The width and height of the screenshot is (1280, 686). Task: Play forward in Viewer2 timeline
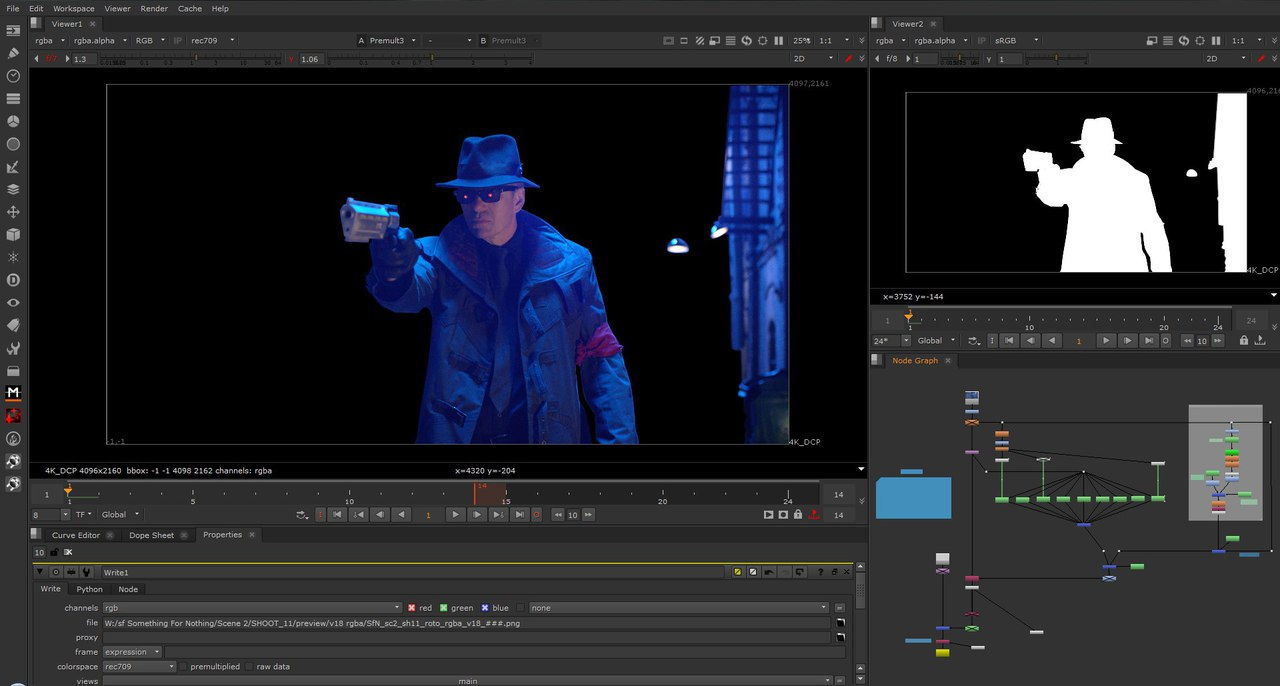1105,341
